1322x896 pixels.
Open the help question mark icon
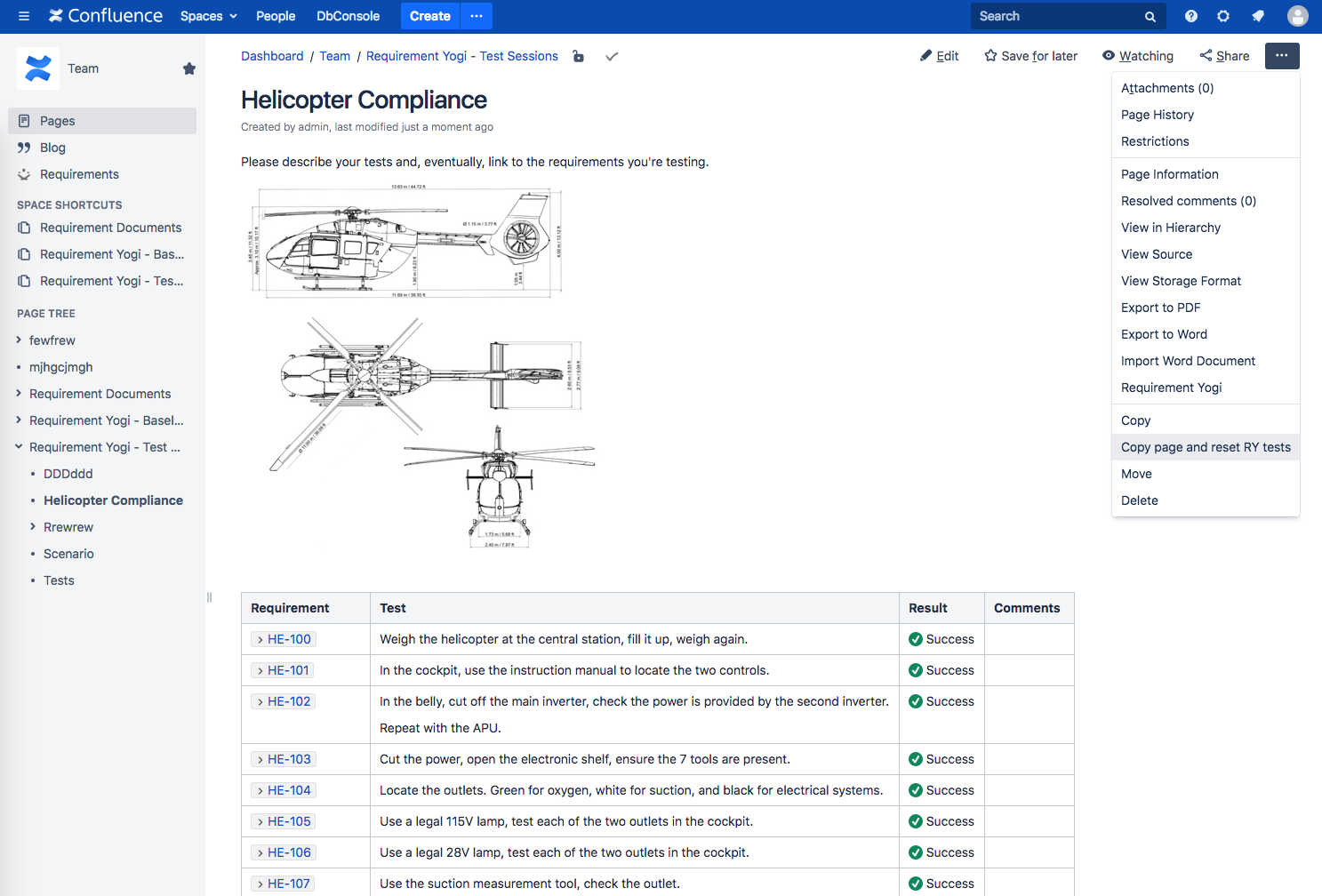[x=1191, y=16]
